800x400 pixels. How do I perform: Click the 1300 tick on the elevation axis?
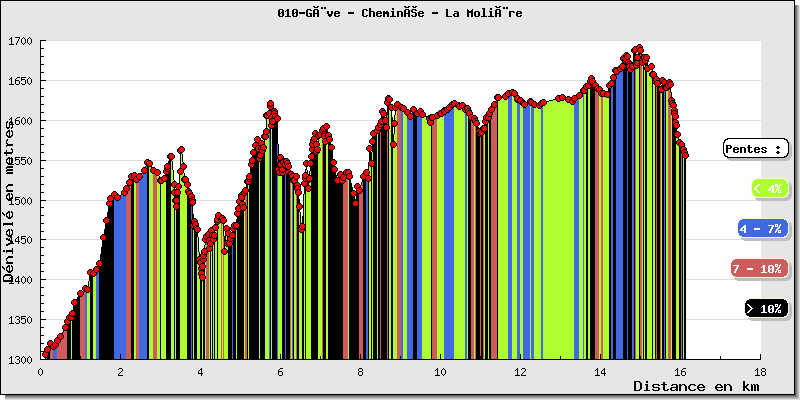21,360
